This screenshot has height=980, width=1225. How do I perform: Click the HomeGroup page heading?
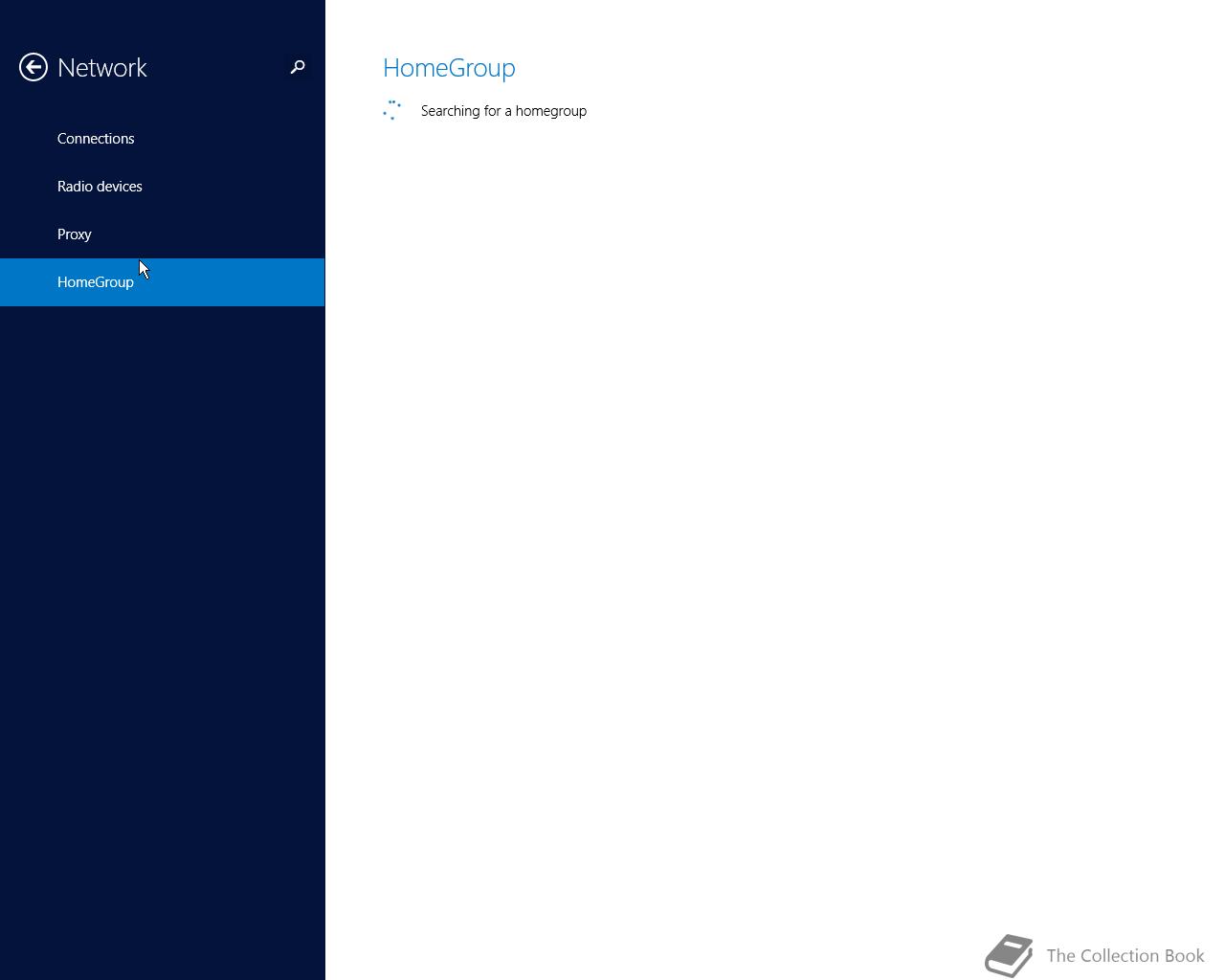point(449,68)
